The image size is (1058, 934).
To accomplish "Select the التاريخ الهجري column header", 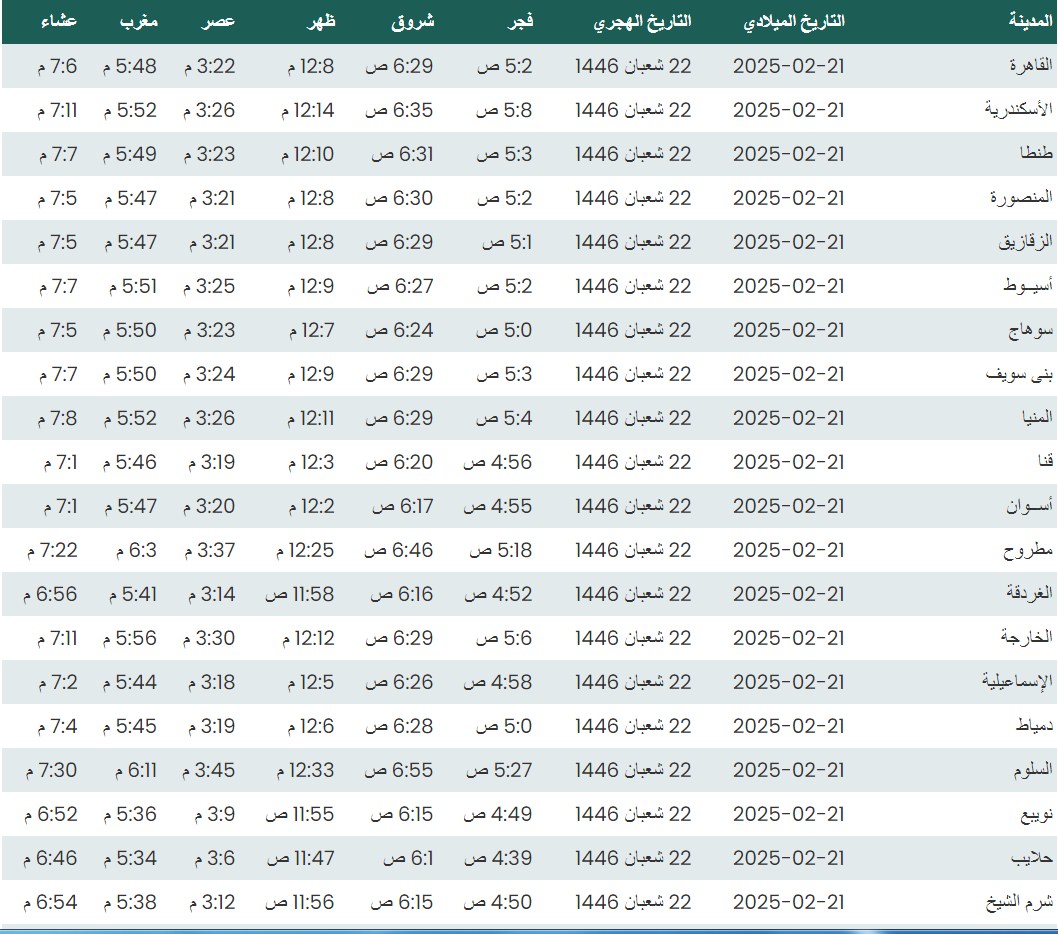I will (x=642, y=21).
